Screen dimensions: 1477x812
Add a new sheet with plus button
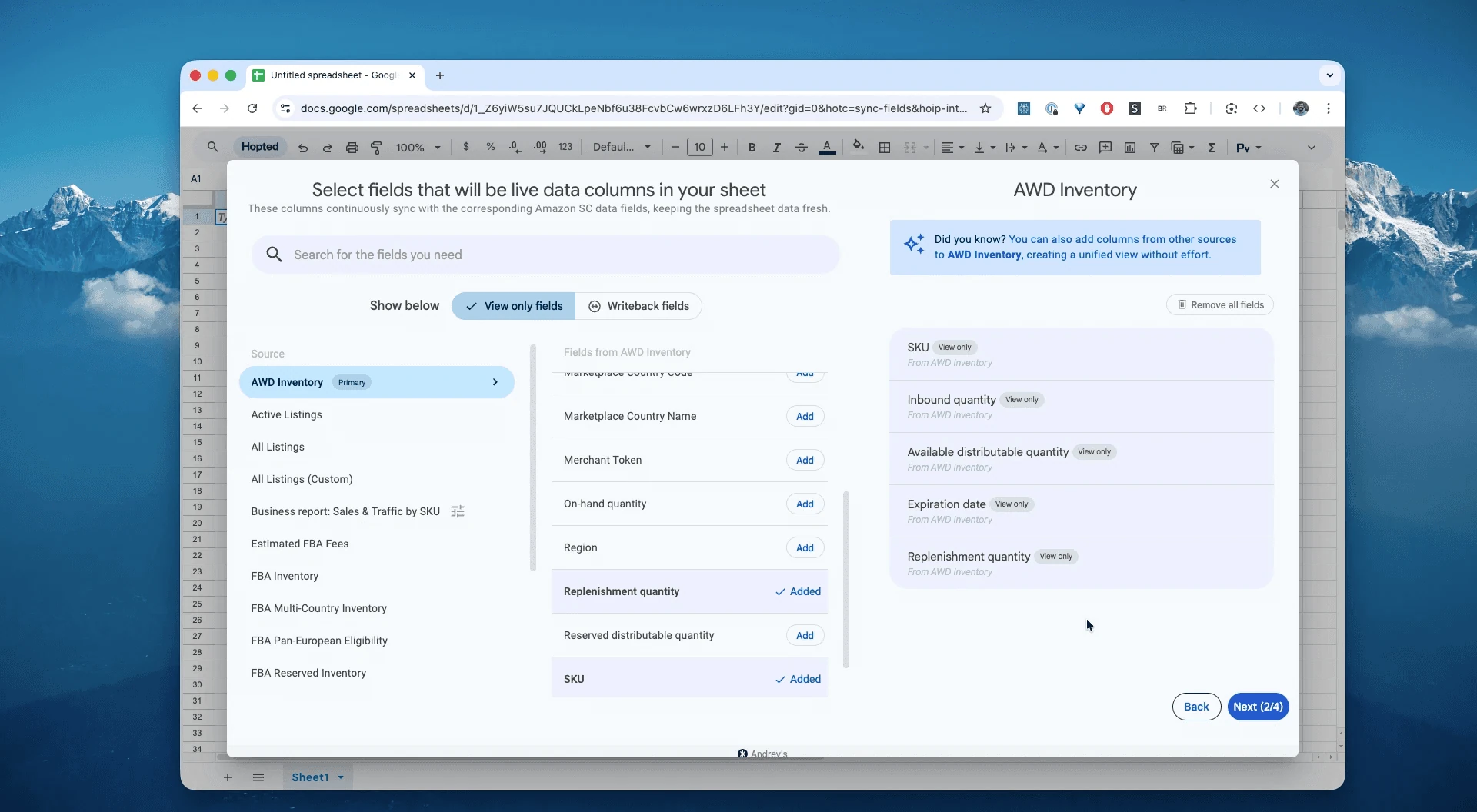[x=227, y=777]
